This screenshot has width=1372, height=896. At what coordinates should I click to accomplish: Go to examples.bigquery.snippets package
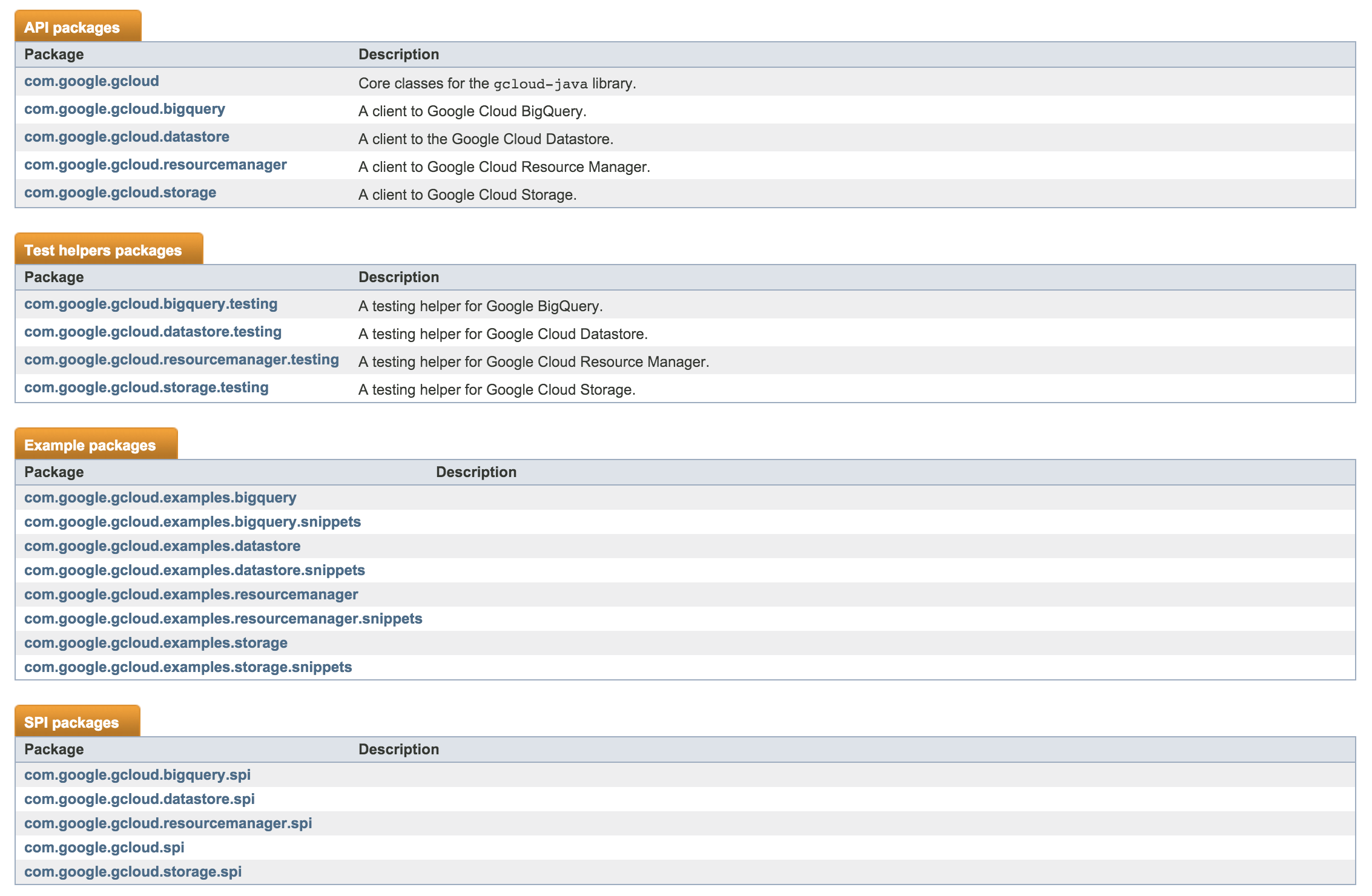193,522
